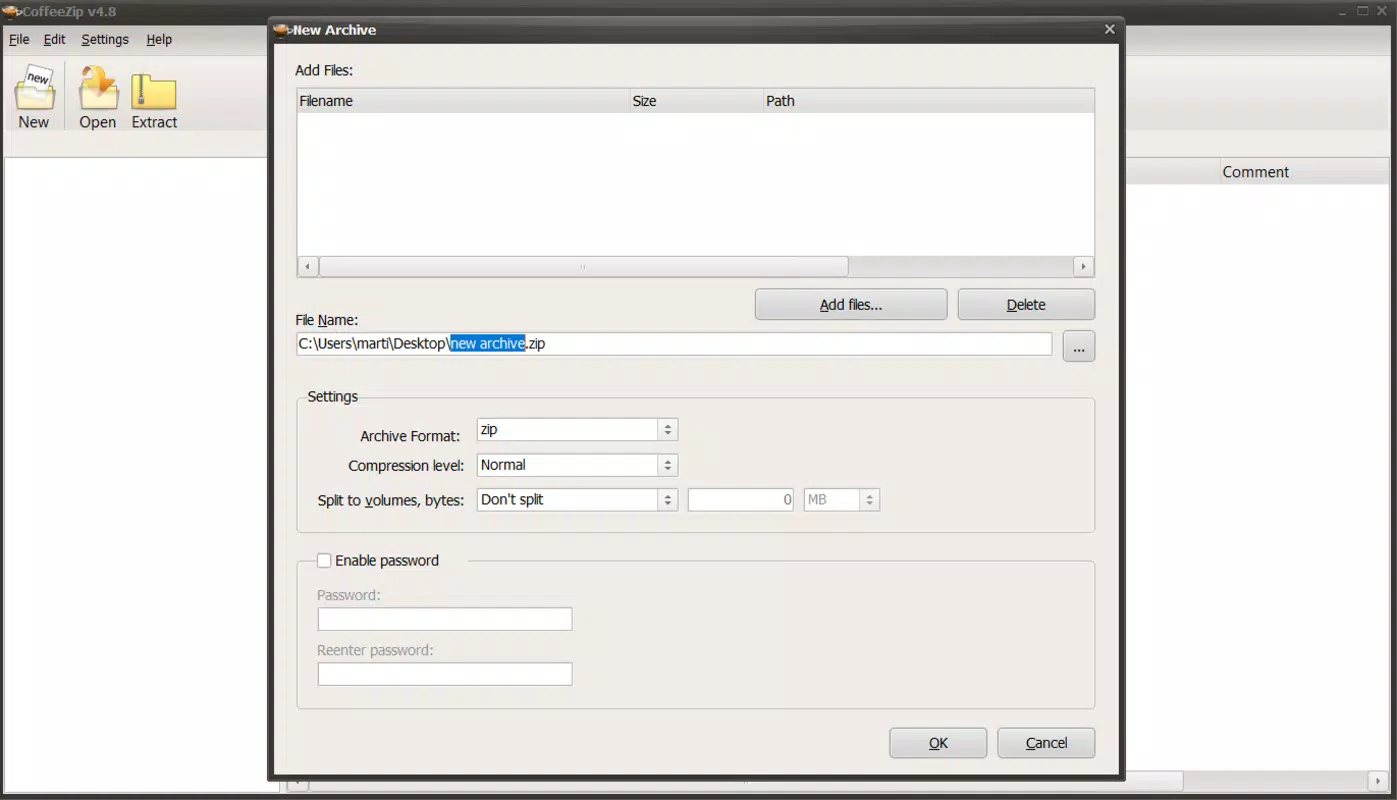Open the File menu
The image size is (1397, 800).
(x=19, y=40)
